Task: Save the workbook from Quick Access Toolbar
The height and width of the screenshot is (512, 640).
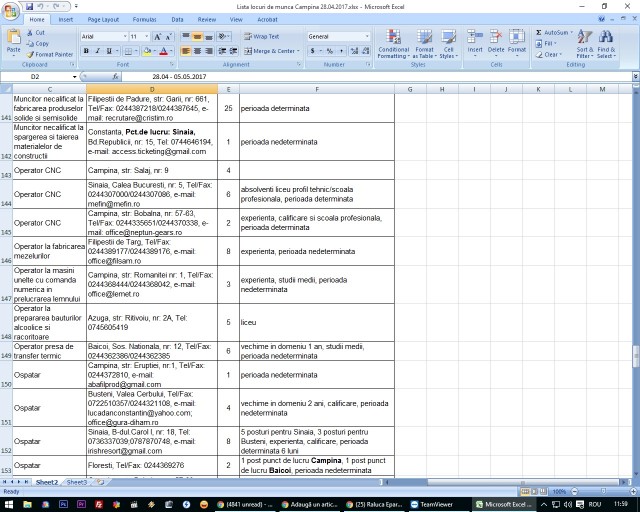Action: point(29,7)
